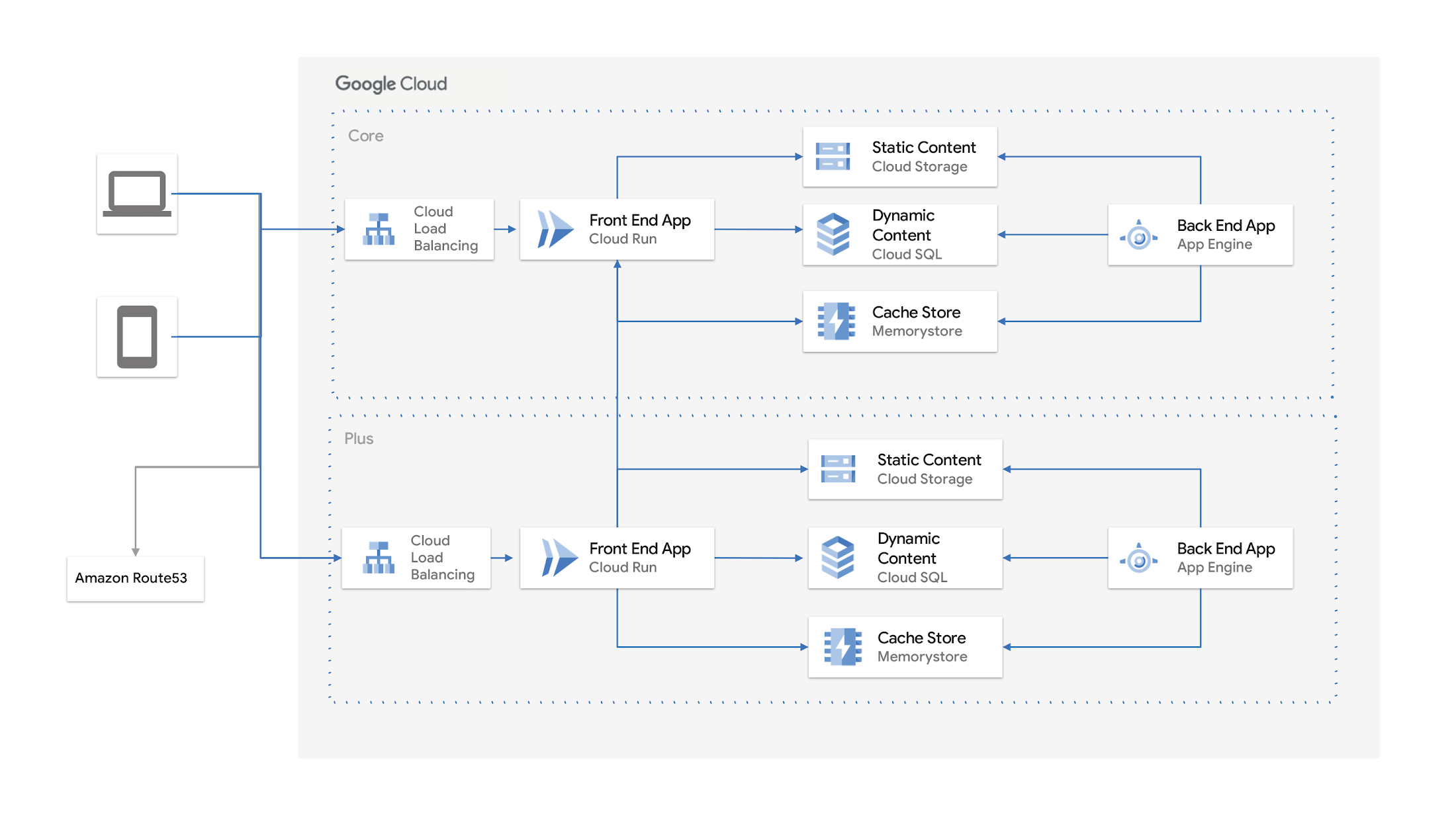The width and height of the screenshot is (1456, 819).
Task: Click Cloud SQL subtitle in Plus
Action: pos(912,578)
